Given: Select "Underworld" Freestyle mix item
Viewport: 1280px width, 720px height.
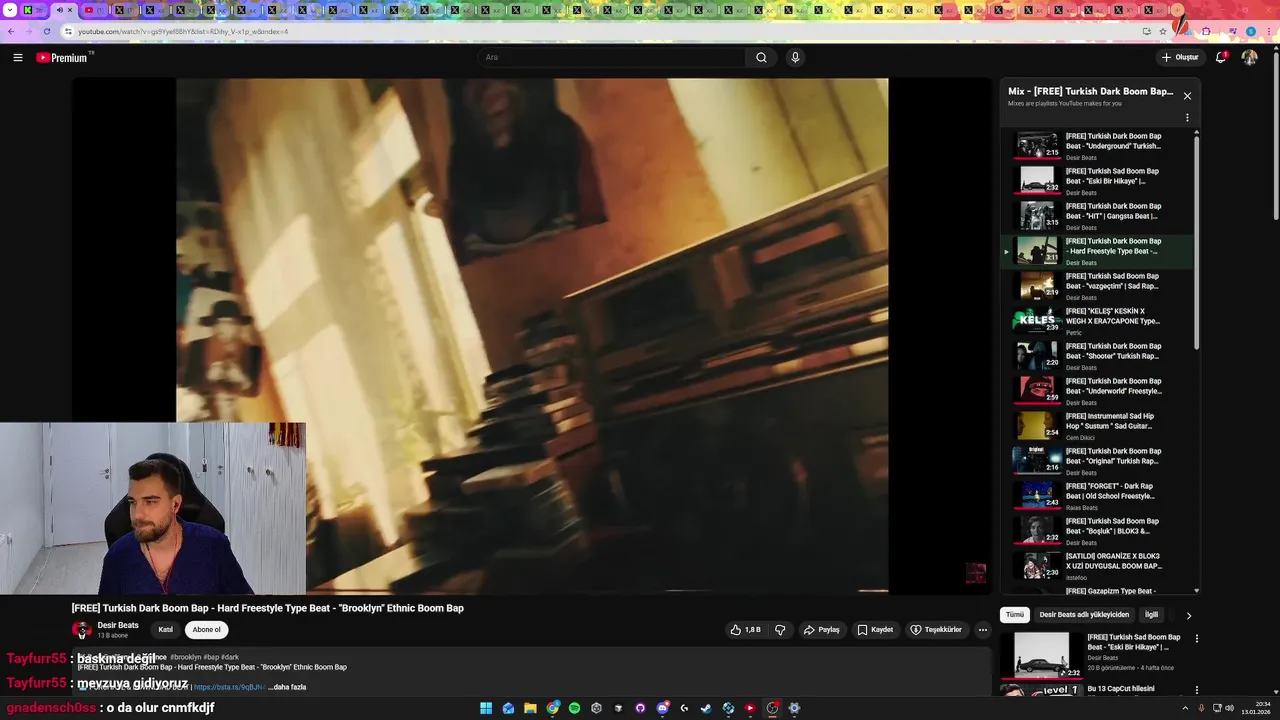Looking at the screenshot, I should click(x=1097, y=390).
